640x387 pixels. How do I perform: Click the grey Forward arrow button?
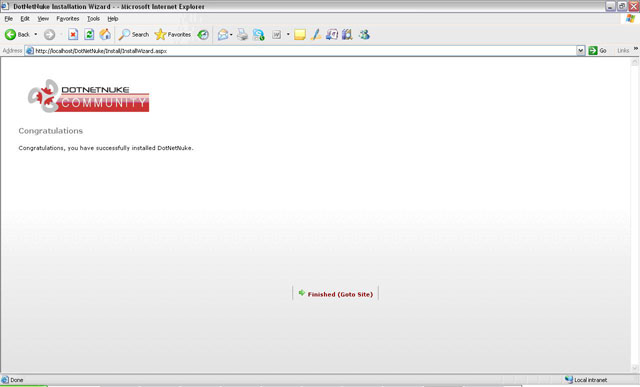(49, 35)
